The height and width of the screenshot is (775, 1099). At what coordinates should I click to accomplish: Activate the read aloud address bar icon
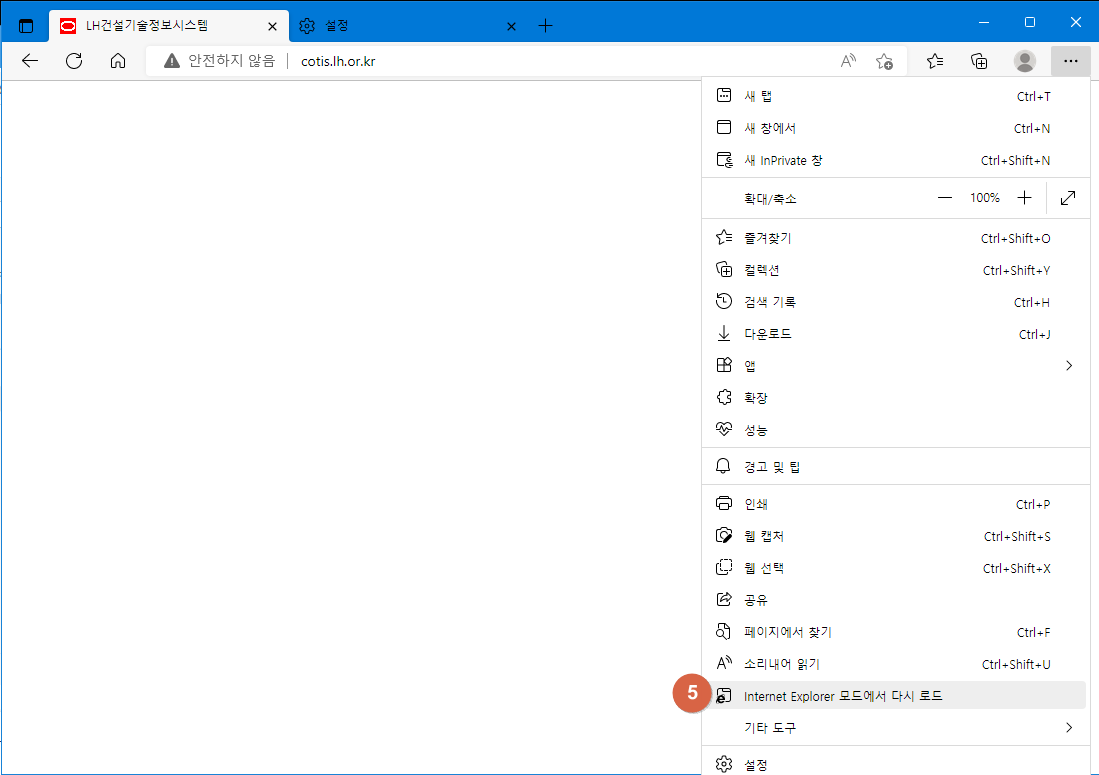848,61
